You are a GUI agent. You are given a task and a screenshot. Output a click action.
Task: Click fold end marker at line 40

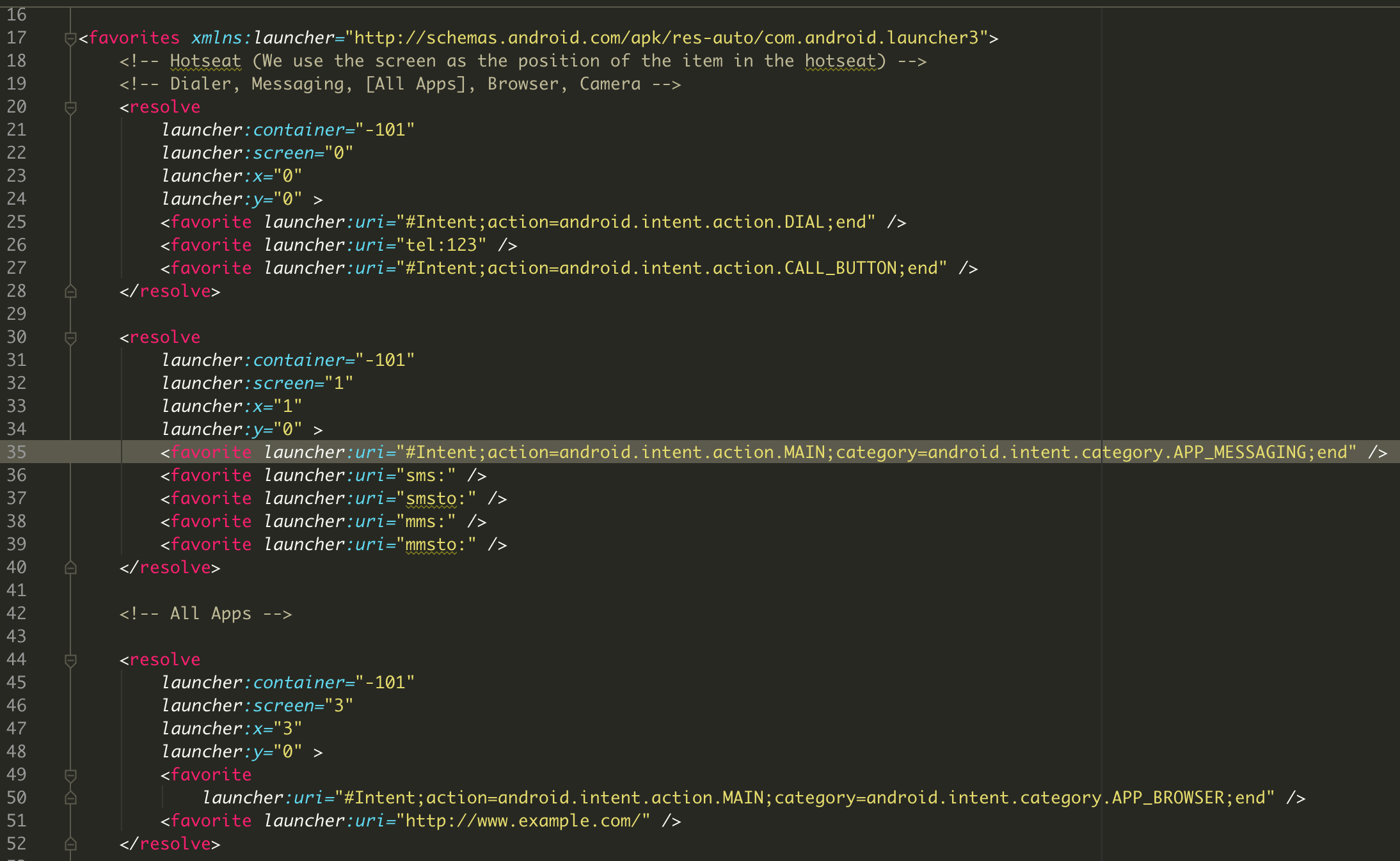click(x=70, y=568)
